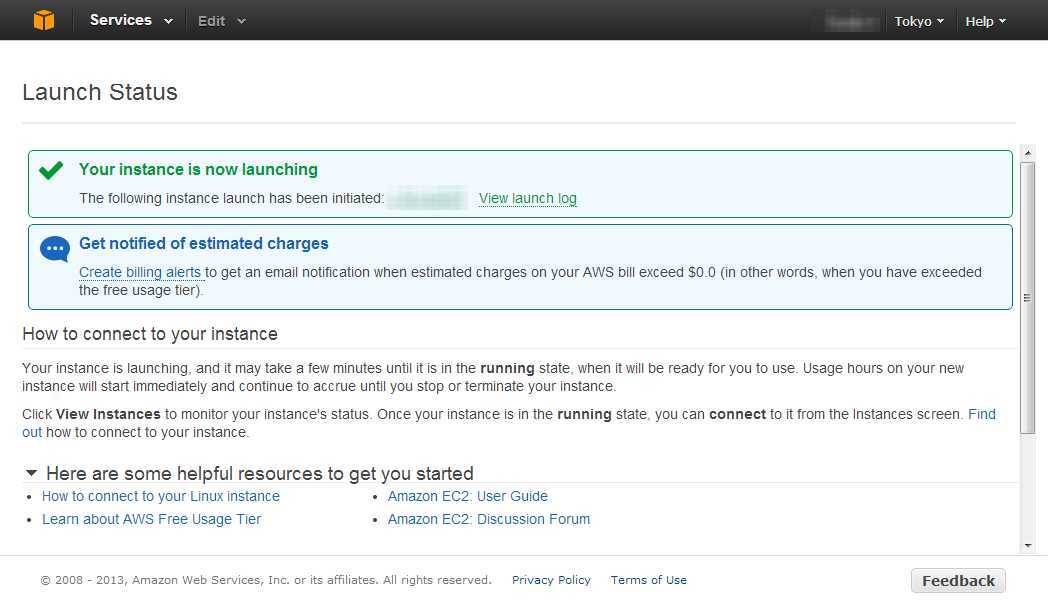
Task: Open How to connect to your Linux instance
Action: [160, 496]
